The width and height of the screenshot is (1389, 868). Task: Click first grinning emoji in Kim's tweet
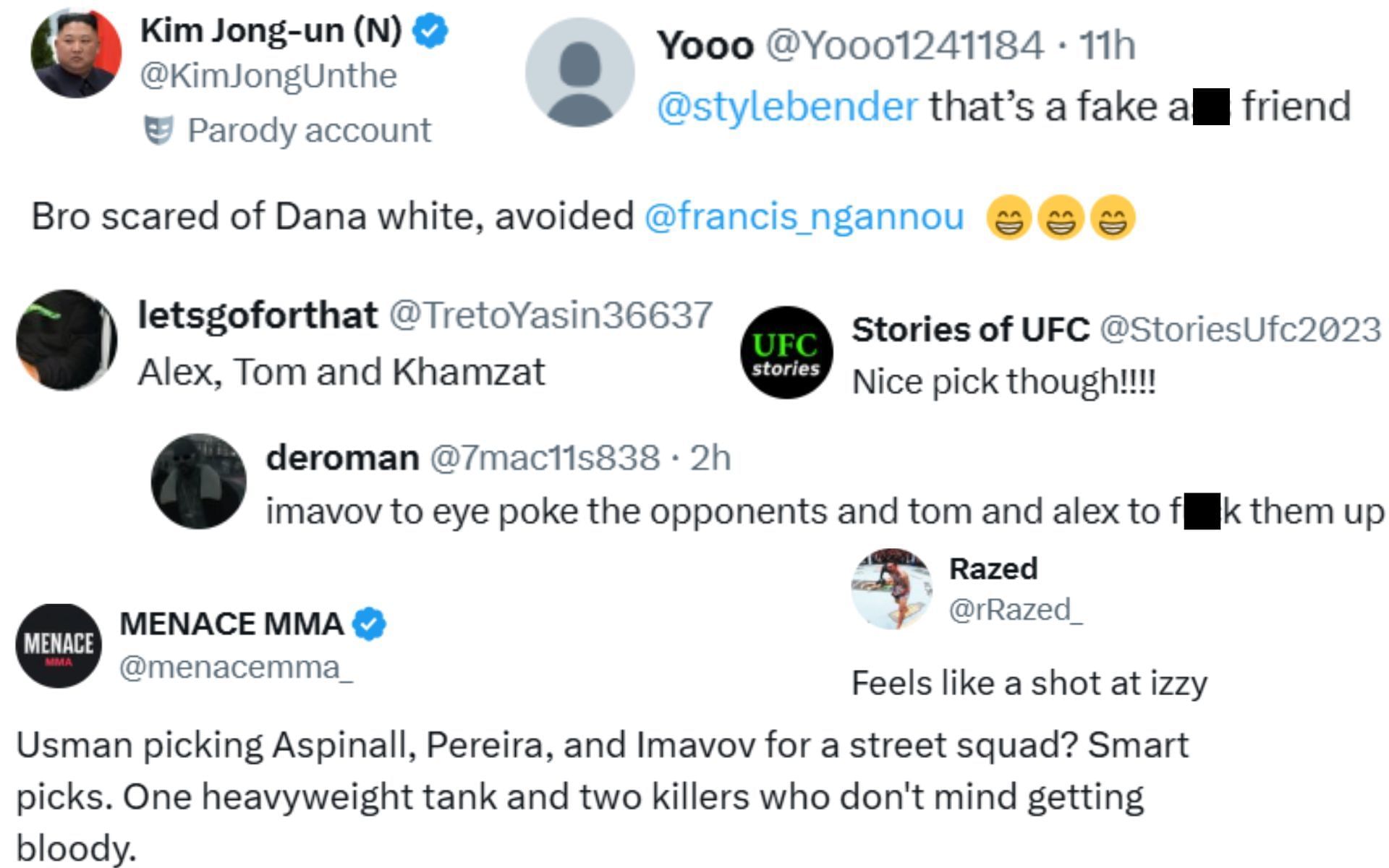1009,218
